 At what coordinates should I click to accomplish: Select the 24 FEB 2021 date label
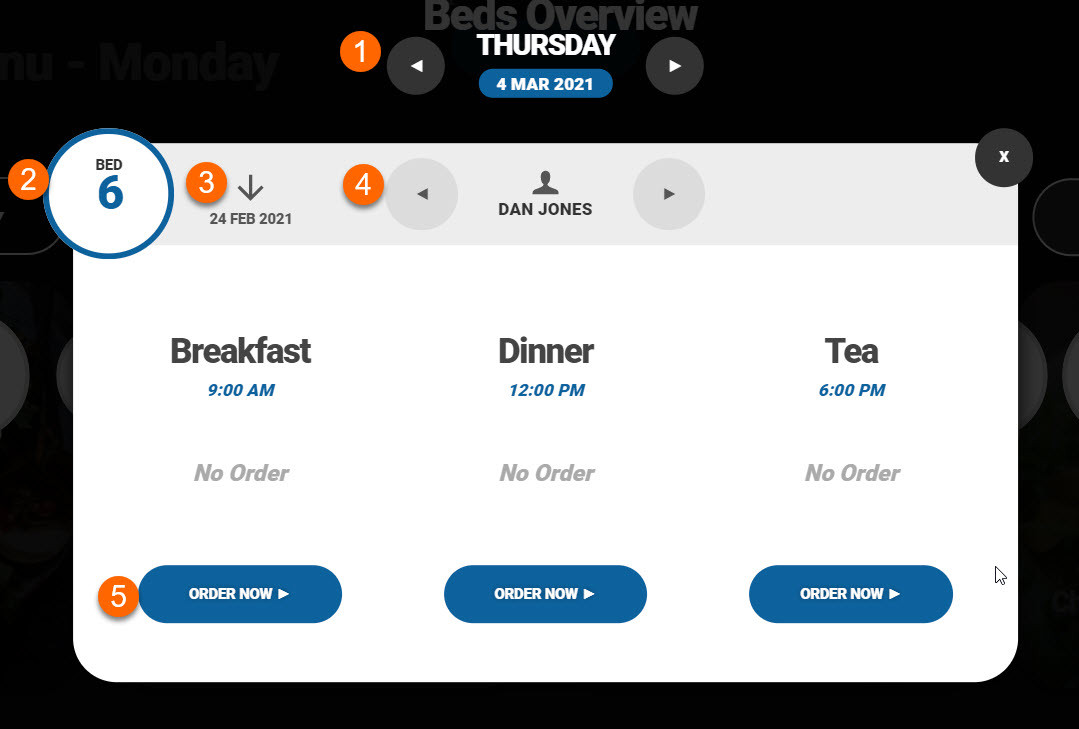click(250, 219)
